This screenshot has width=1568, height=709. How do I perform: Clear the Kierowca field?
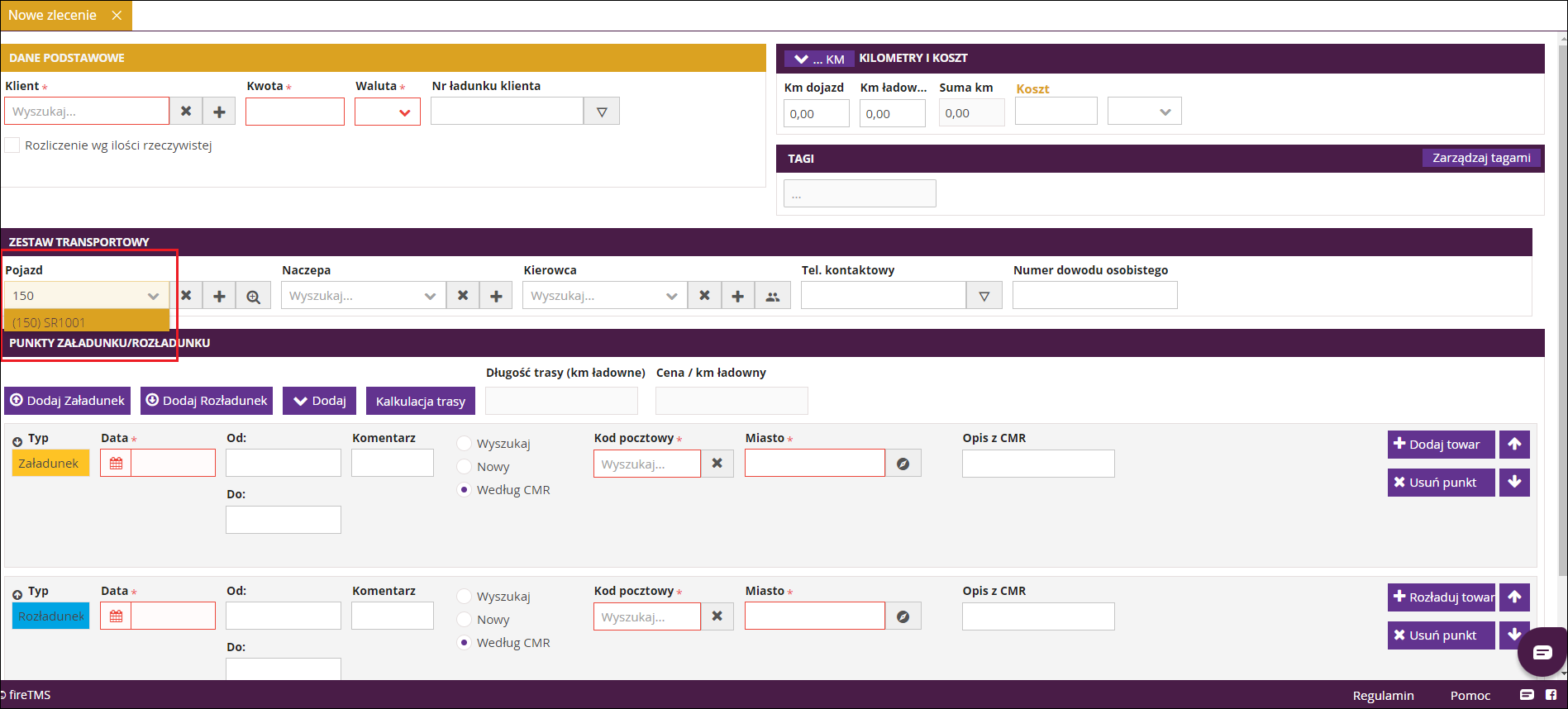704,296
